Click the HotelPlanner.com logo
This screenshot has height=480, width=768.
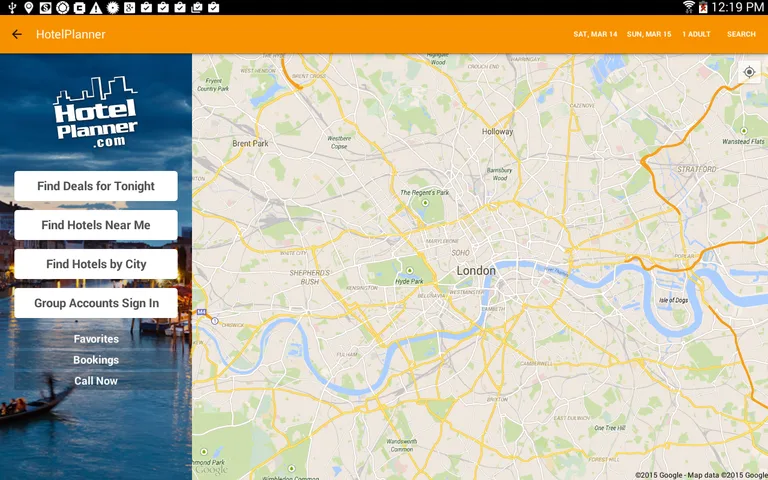tap(96, 112)
